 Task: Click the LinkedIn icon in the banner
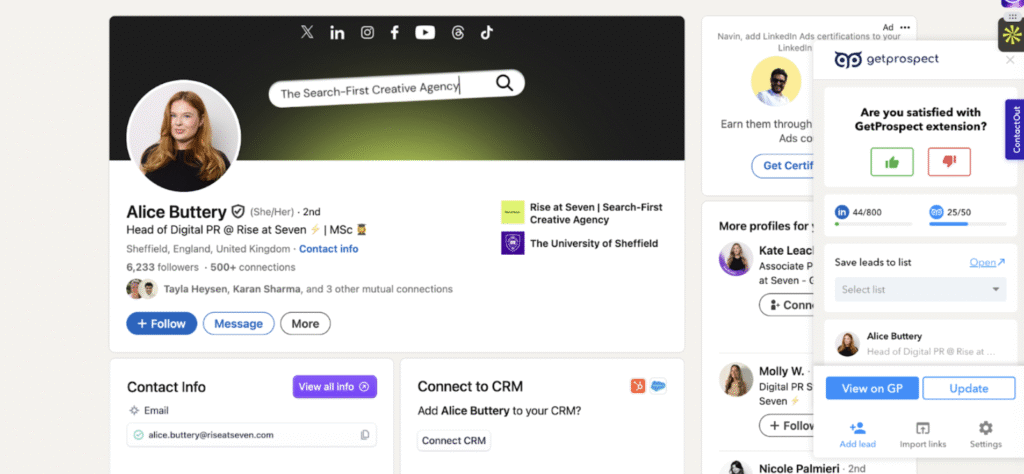(x=337, y=33)
